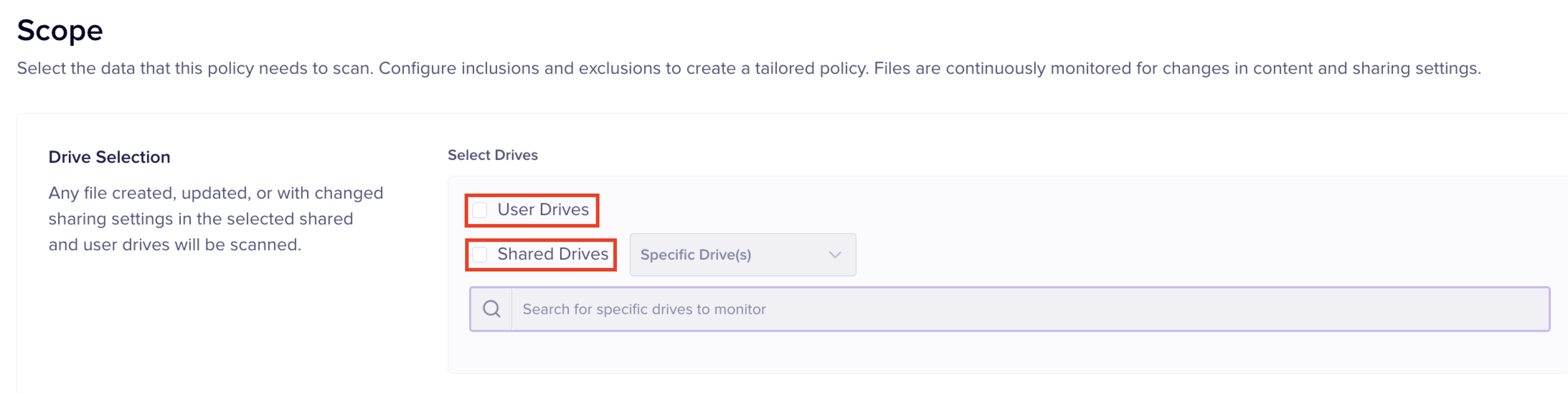Click the text 'and user drives will be scanned'
The height and width of the screenshot is (393, 1568).
pyautogui.click(x=175, y=245)
